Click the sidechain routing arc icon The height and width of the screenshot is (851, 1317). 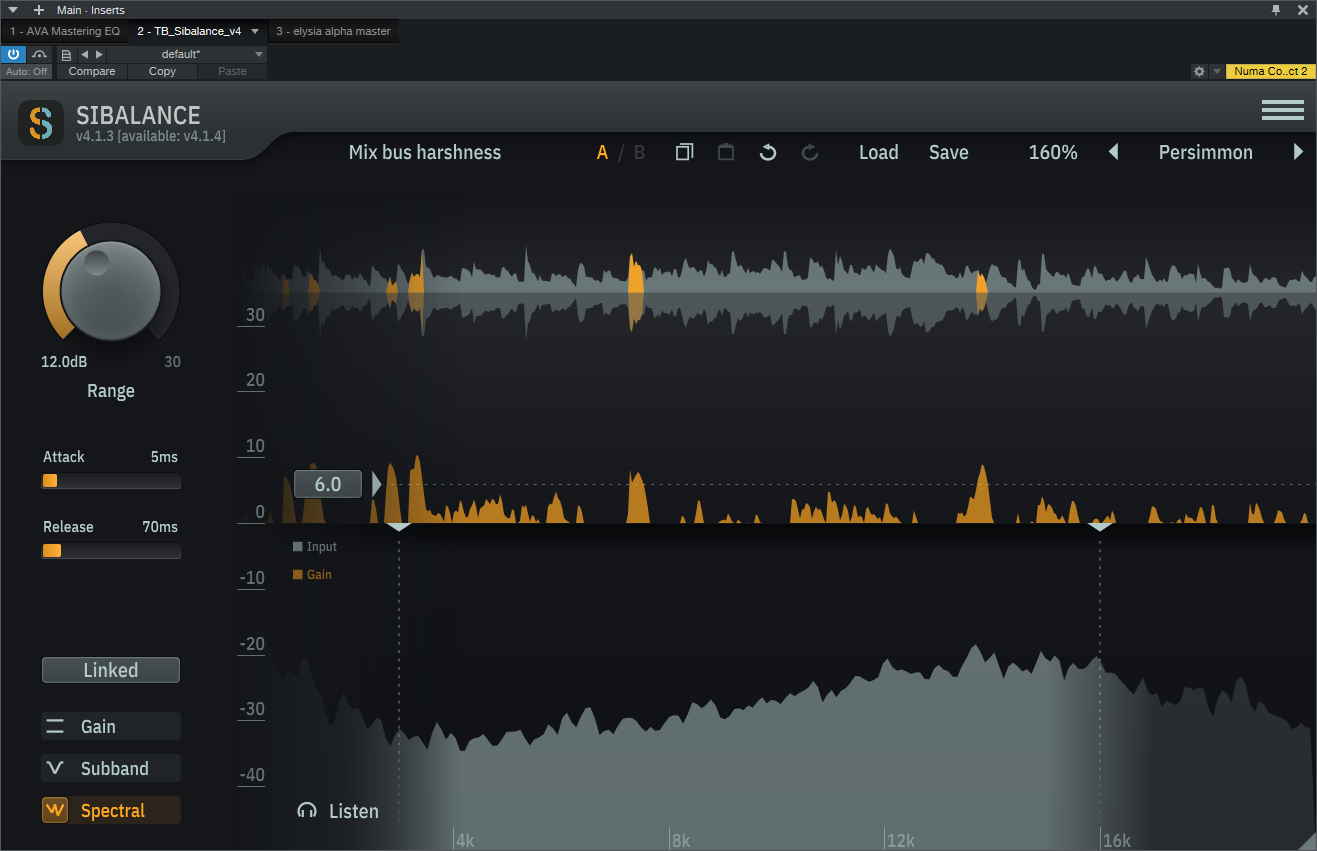[40, 54]
